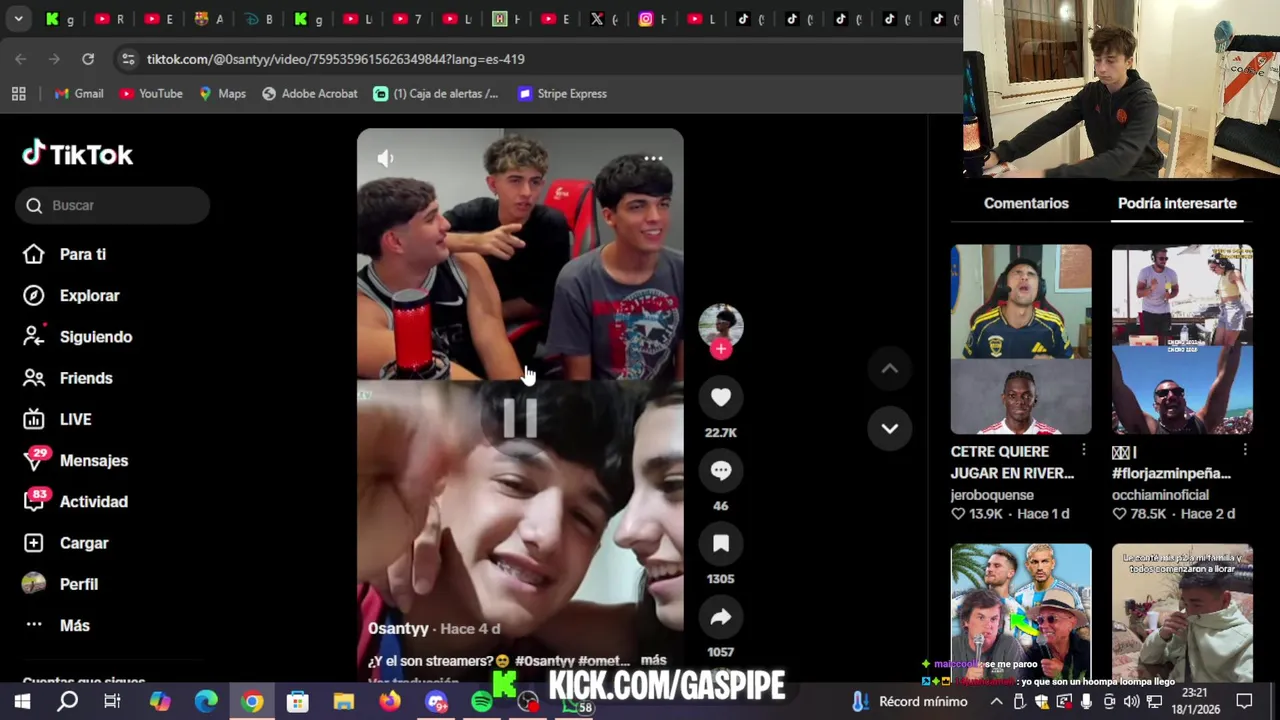Go to the previous video with up chevron
This screenshot has width=1280, height=720.
click(889, 369)
